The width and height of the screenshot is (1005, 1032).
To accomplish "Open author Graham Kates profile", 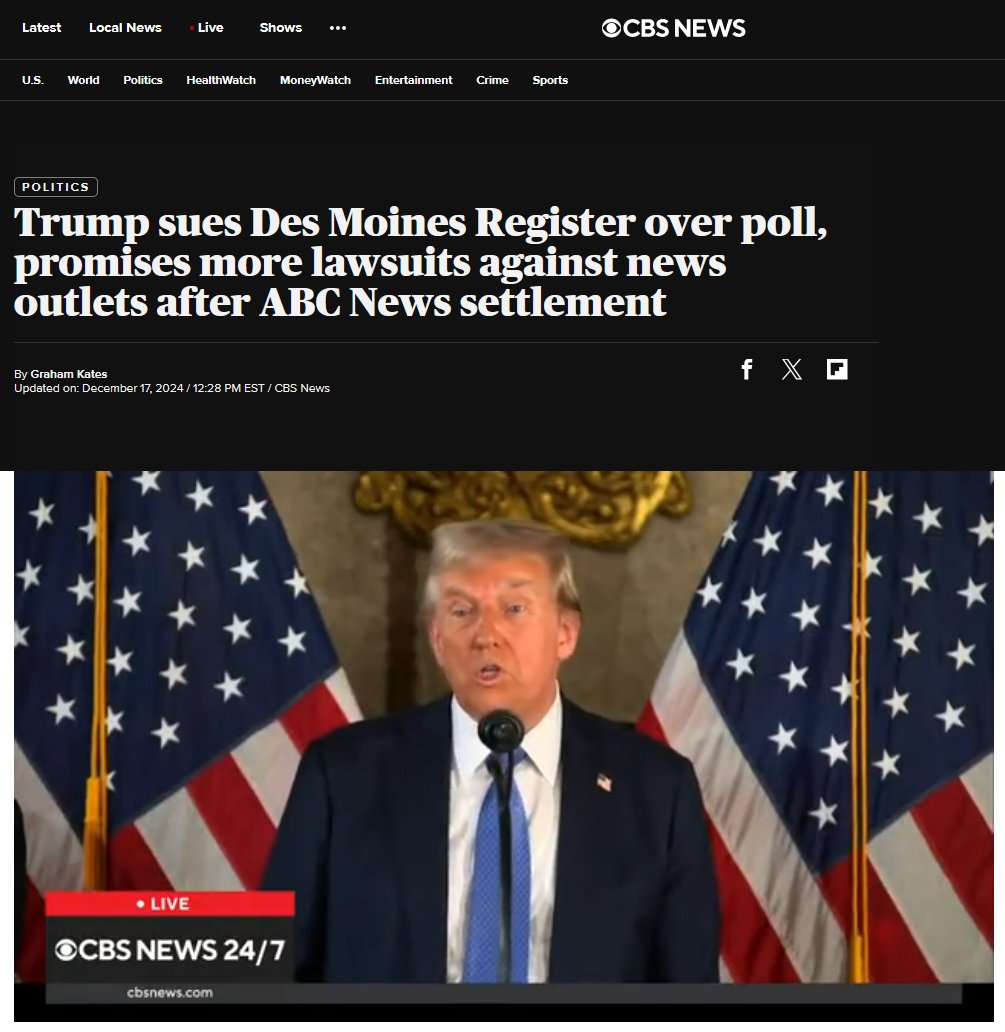I will coord(68,374).
